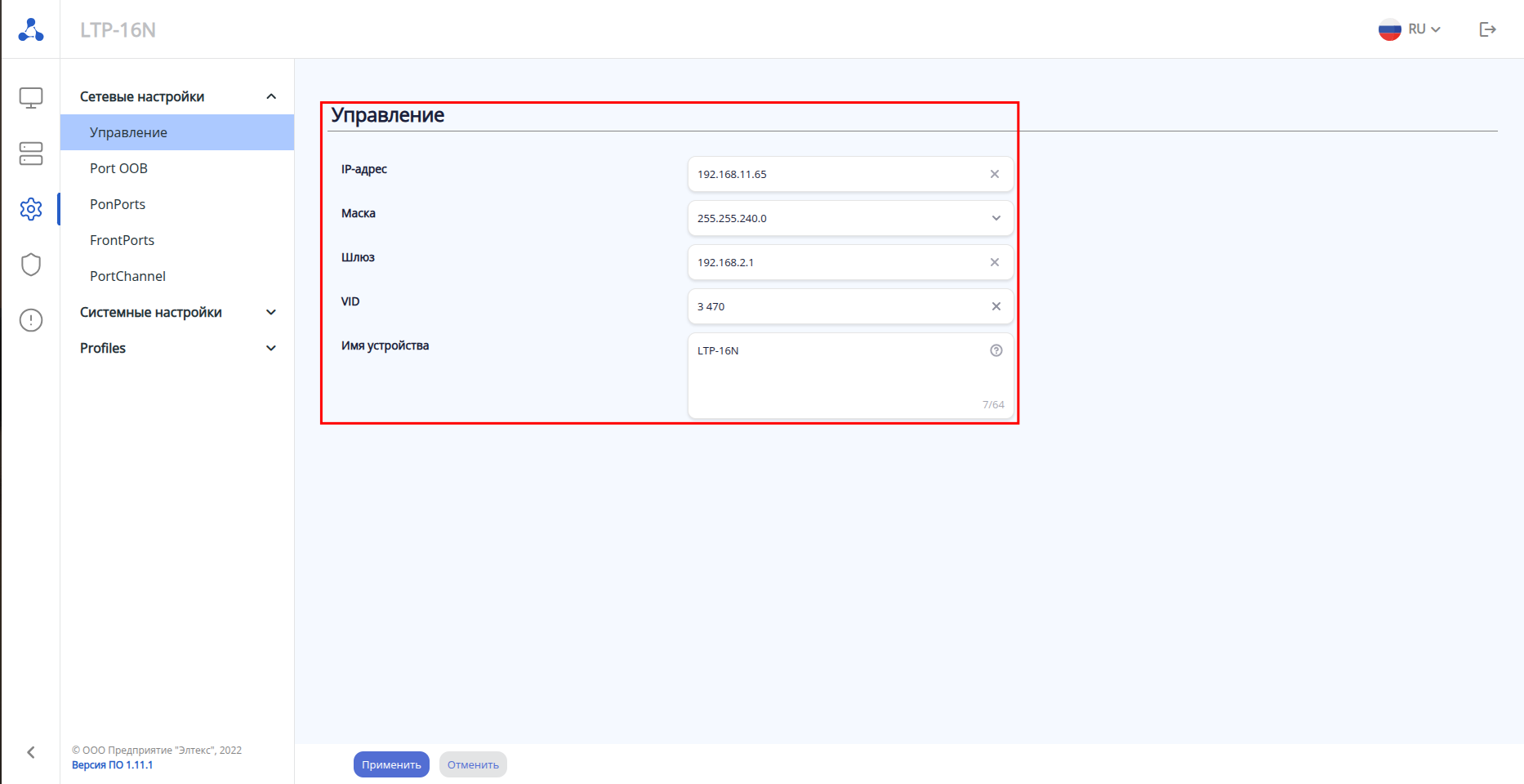
Task: Open the PonPorts menu item
Action: (x=118, y=204)
